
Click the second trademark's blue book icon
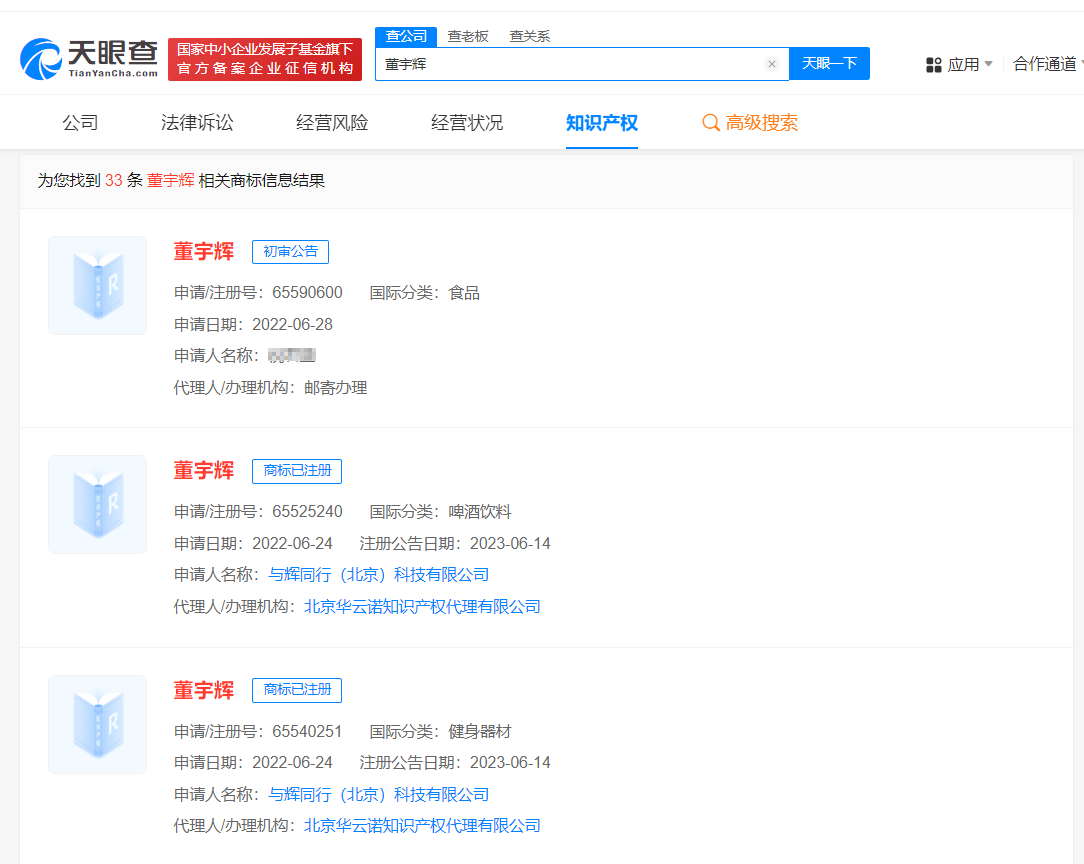(97, 504)
